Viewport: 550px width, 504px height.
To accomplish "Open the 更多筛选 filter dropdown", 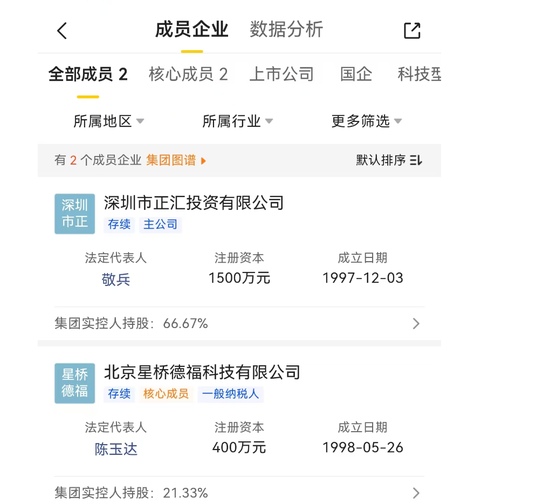I will [367, 121].
